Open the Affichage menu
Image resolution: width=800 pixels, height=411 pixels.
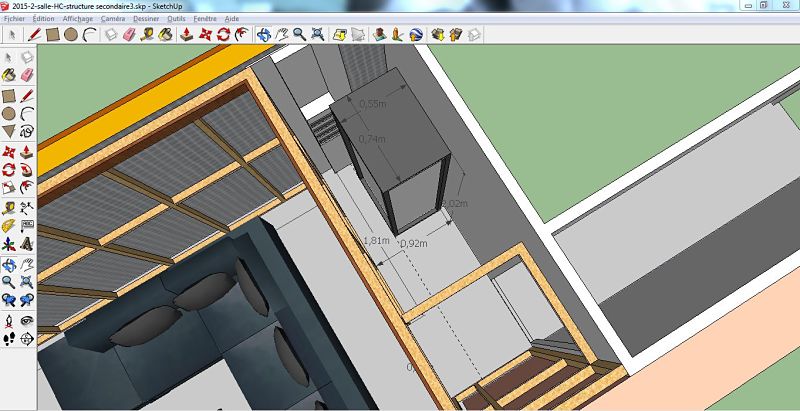point(77,18)
